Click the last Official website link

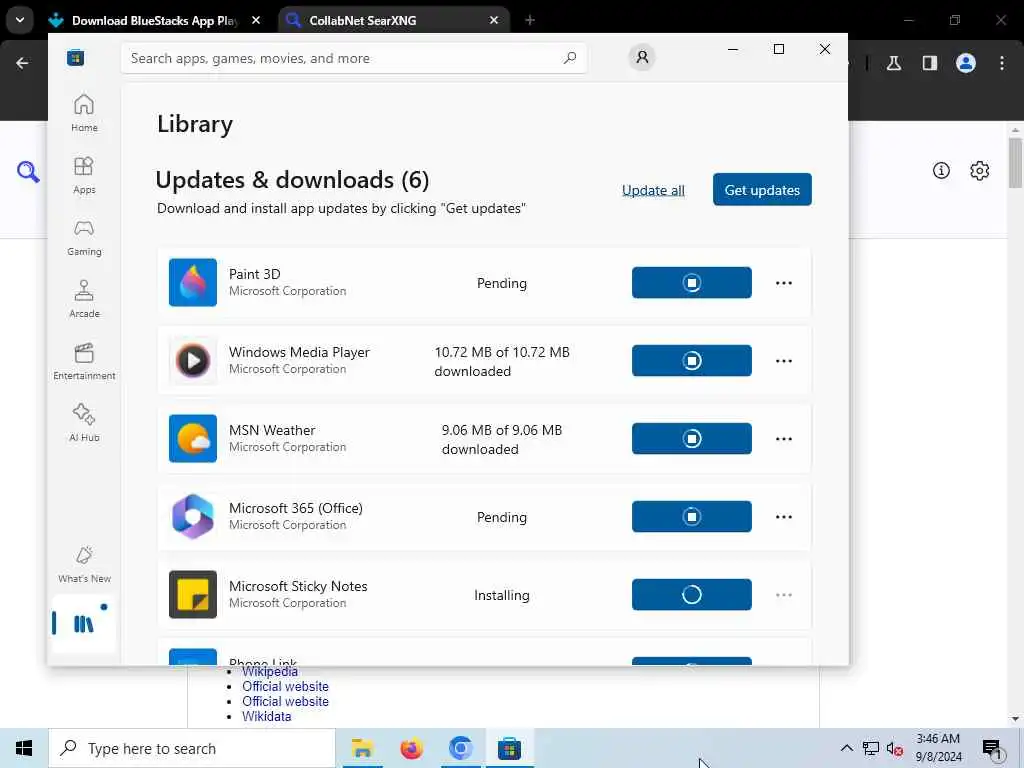[x=285, y=701]
